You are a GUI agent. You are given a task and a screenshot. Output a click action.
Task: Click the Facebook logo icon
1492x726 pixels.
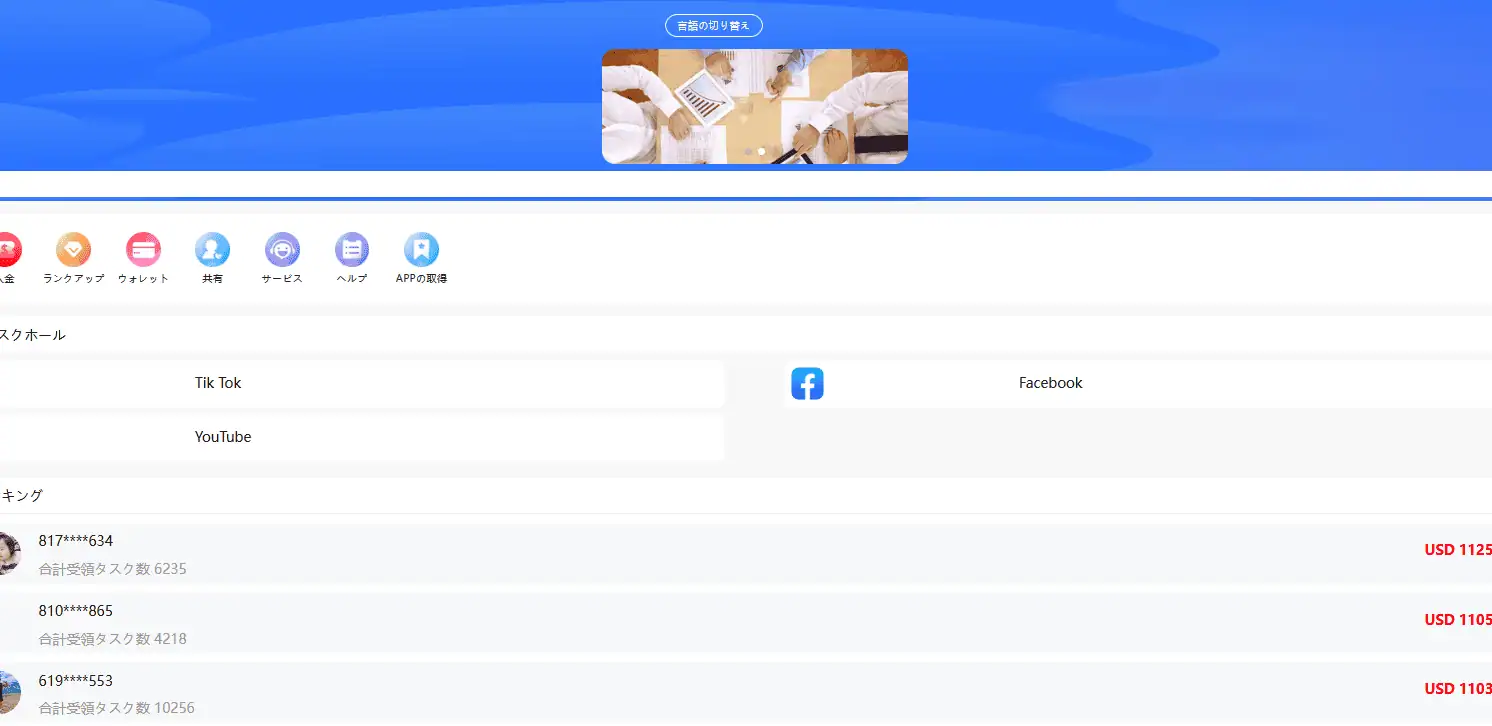pyautogui.click(x=807, y=384)
